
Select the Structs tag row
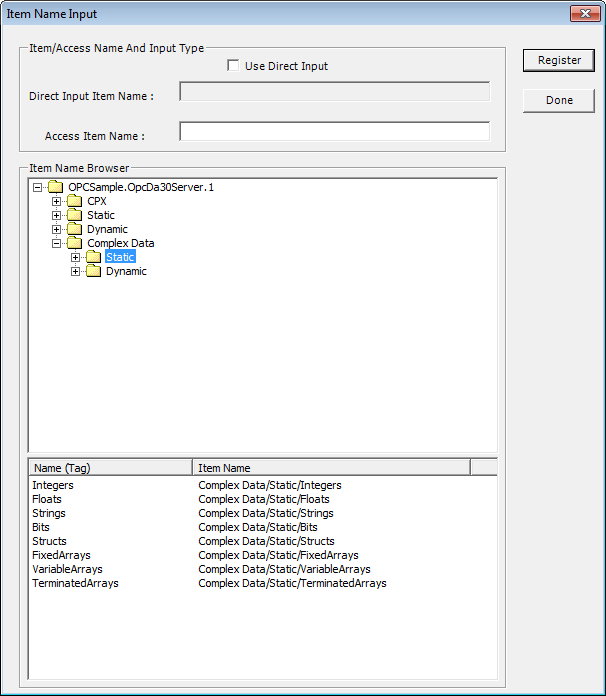pyautogui.click(x=50, y=541)
